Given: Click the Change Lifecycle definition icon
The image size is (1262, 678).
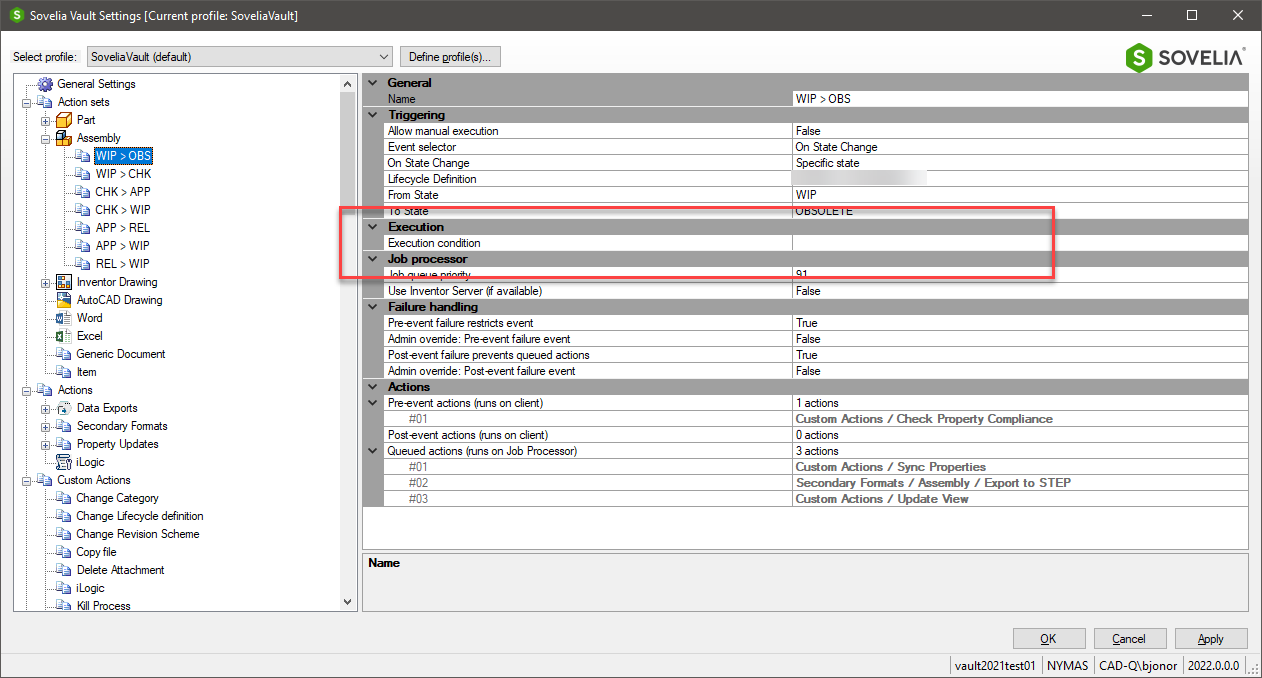Looking at the screenshot, I should click(x=64, y=516).
